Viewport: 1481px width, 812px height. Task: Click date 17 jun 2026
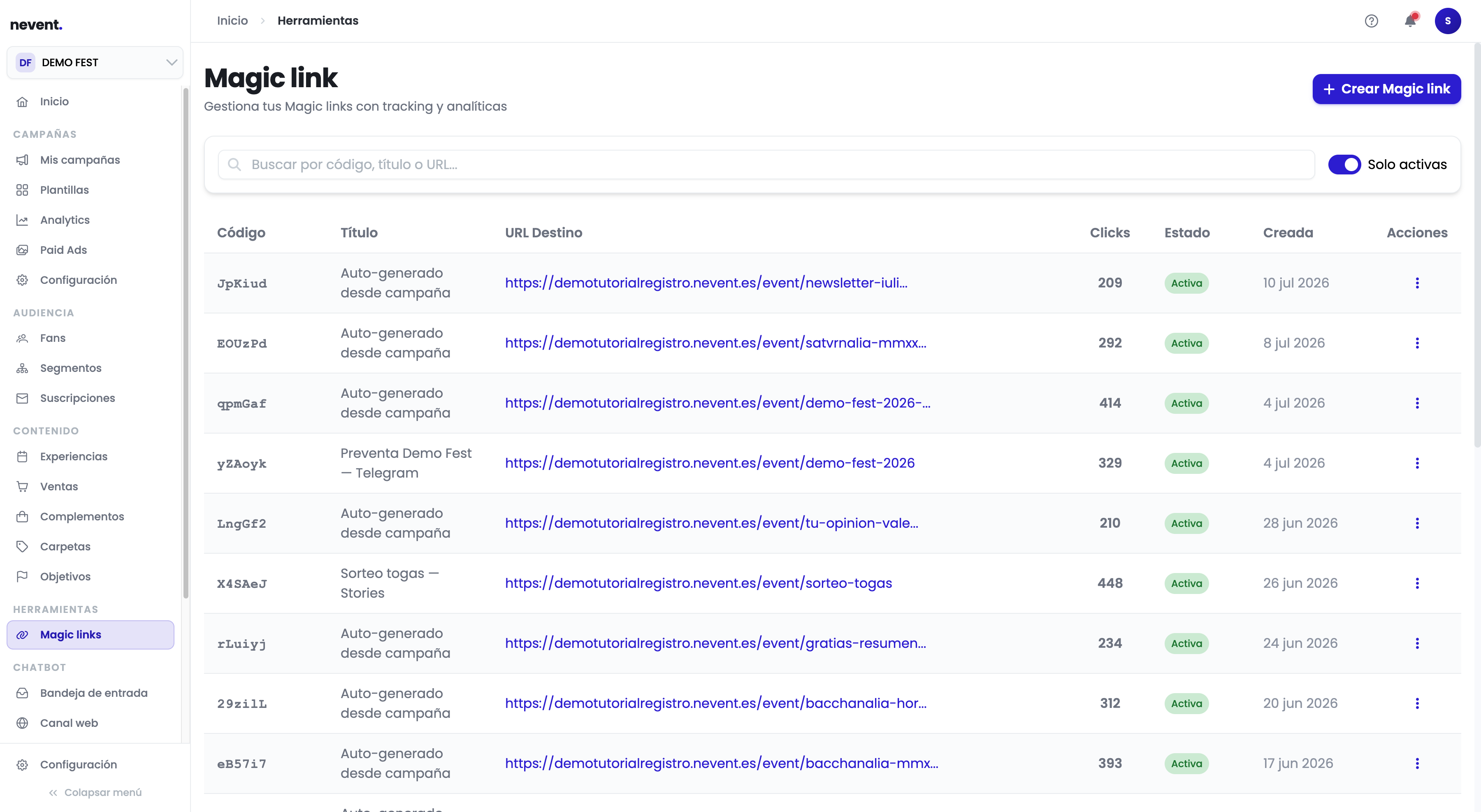[1298, 764]
